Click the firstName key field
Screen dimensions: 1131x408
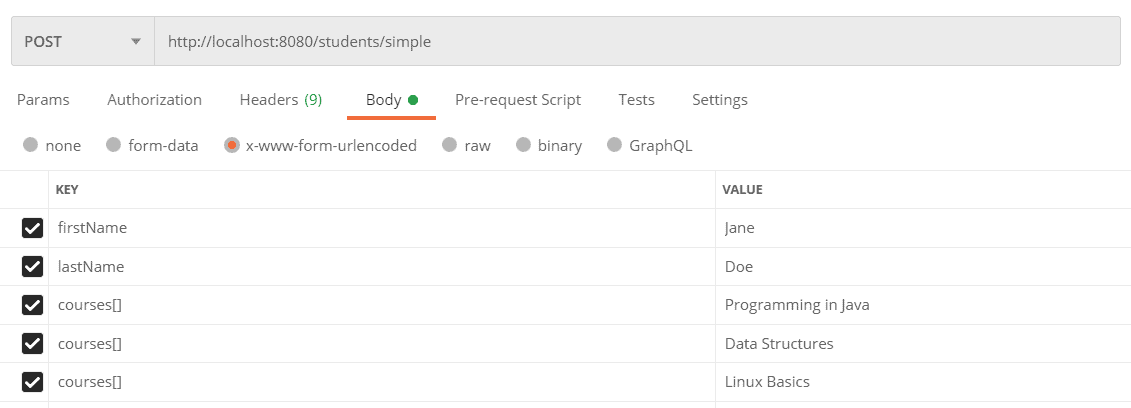tap(380, 228)
